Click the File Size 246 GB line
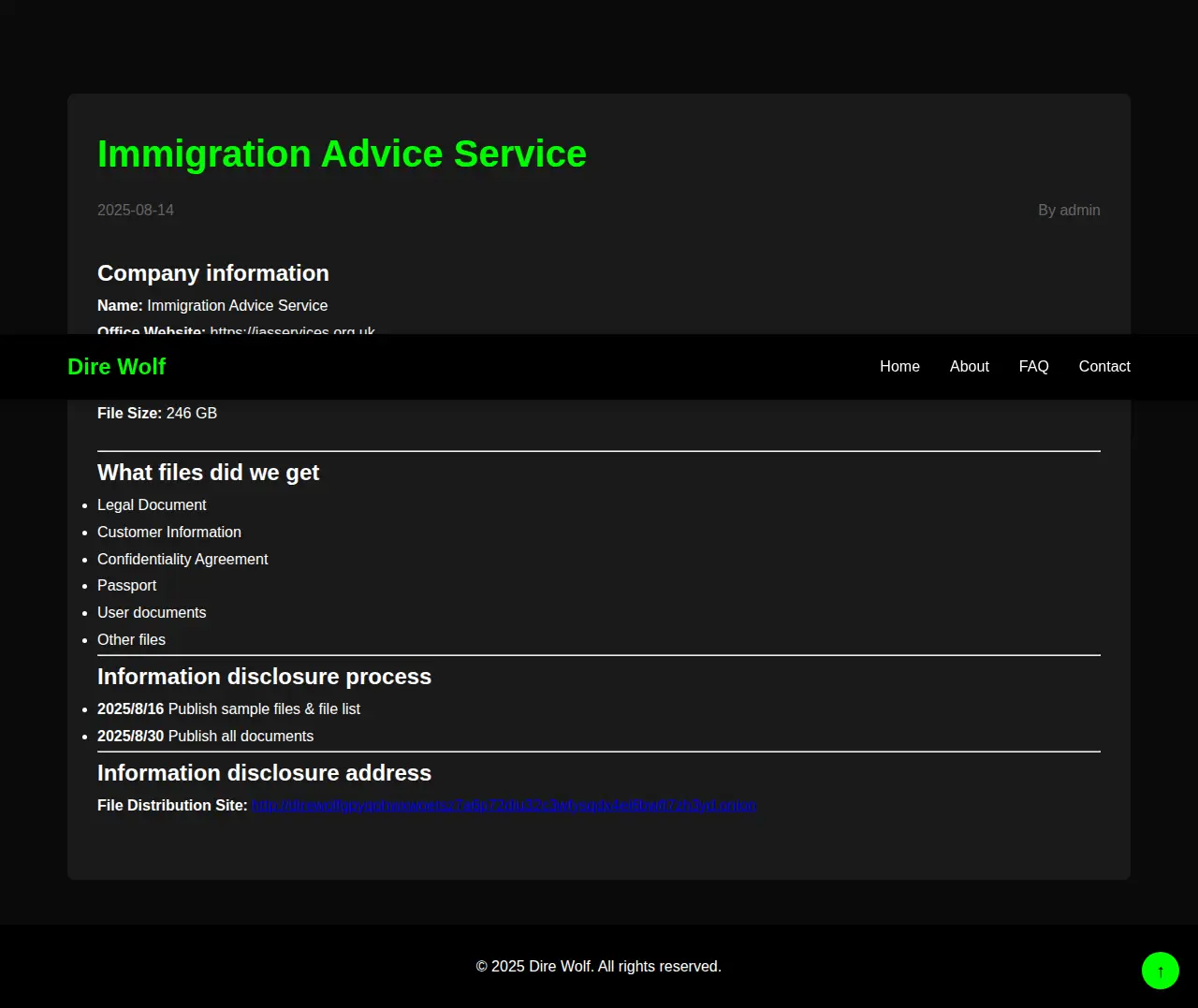This screenshot has width=1198, height=1008. click(x=157, y=414)
